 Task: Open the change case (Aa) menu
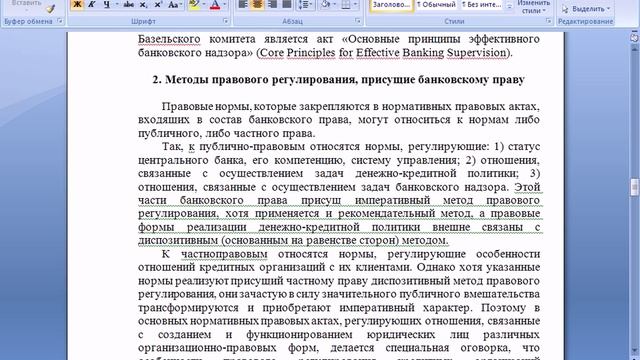[x=175, y=4]
